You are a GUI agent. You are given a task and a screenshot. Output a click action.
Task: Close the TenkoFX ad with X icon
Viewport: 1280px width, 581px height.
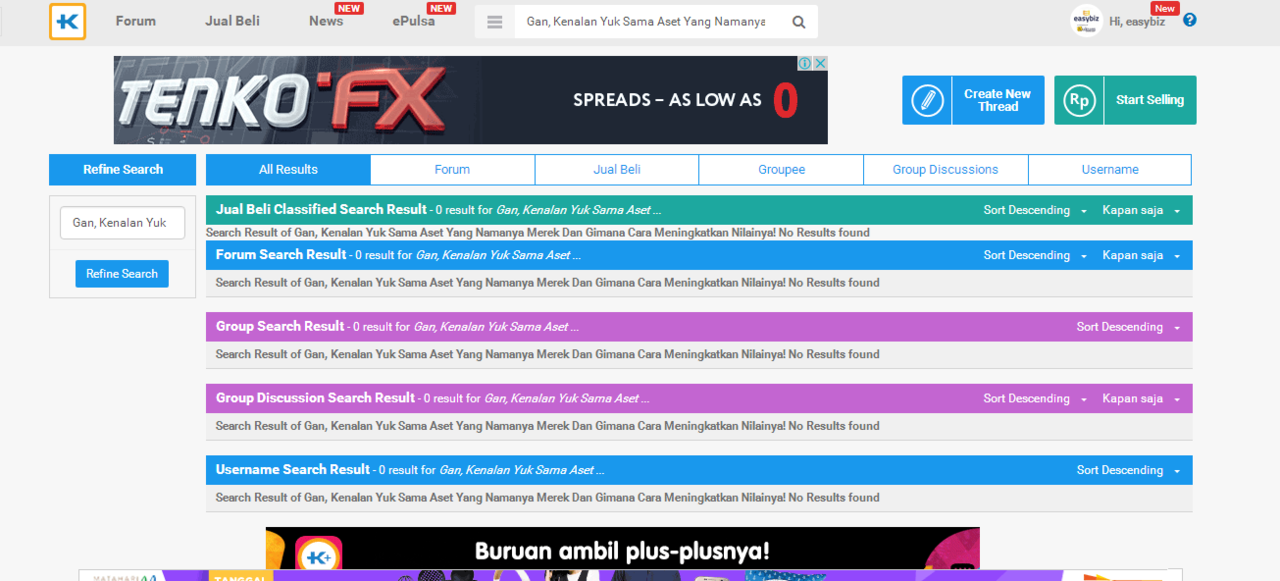point(820,63)
